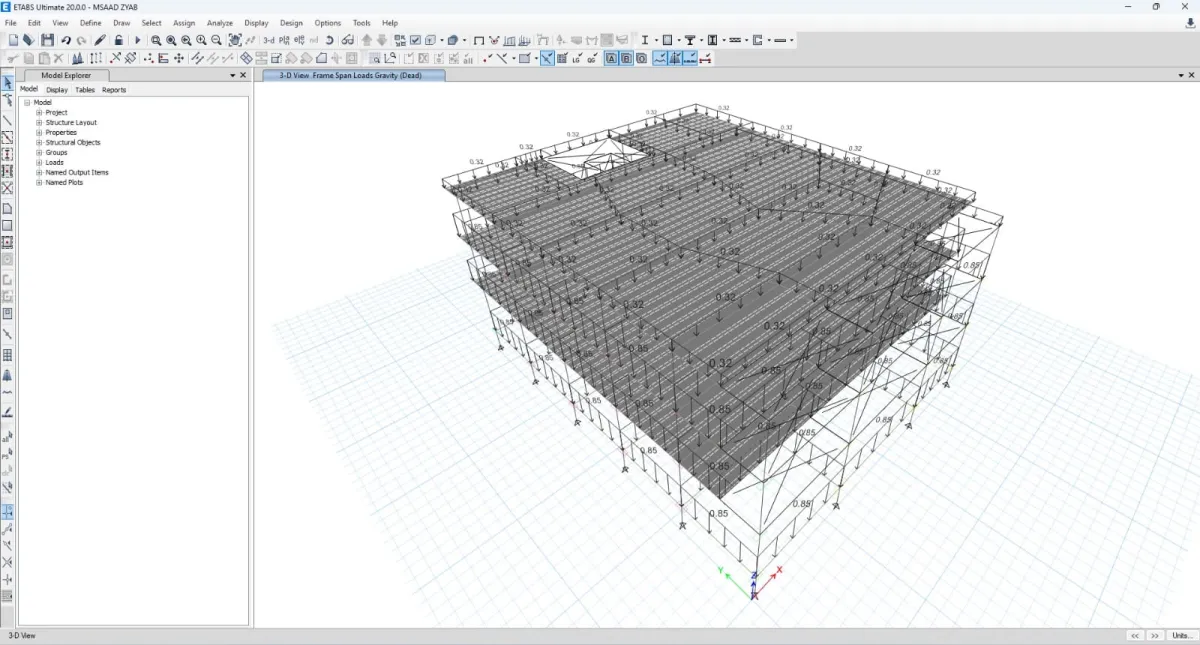Open the Options menu
This screenshot has width=1200, height=645.
click(x=327, y=23)
